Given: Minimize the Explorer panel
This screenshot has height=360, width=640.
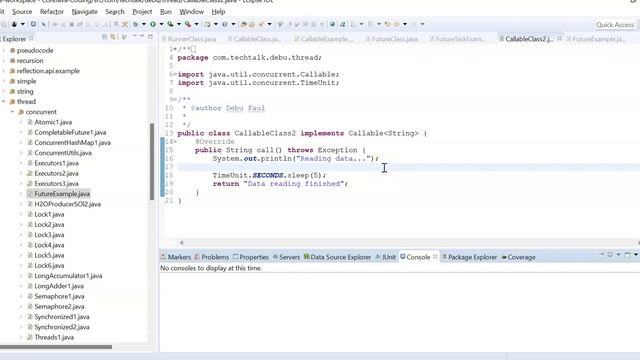Looking at the screenshot, I should [x=142, y=37].
